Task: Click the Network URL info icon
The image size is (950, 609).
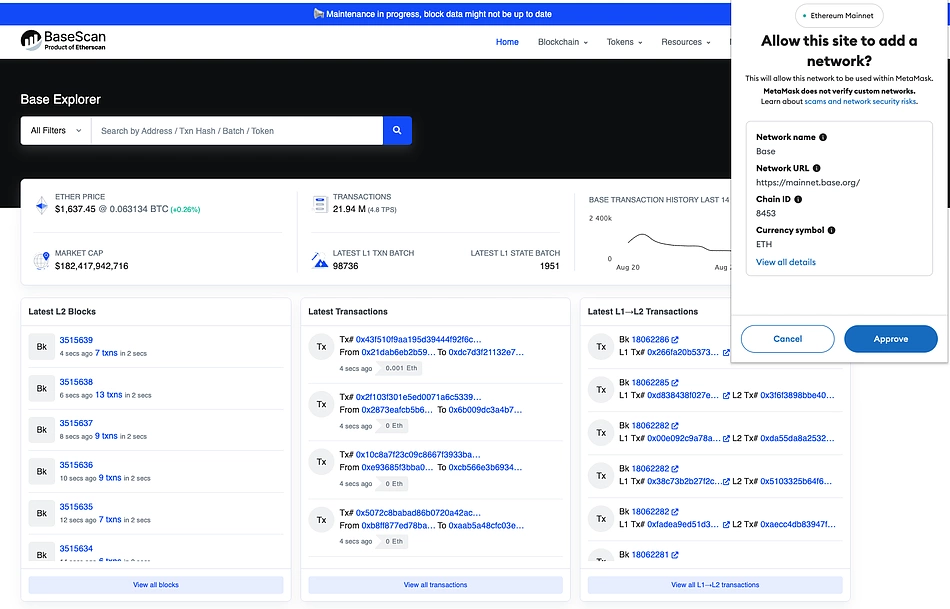Action: click(815, 167)
